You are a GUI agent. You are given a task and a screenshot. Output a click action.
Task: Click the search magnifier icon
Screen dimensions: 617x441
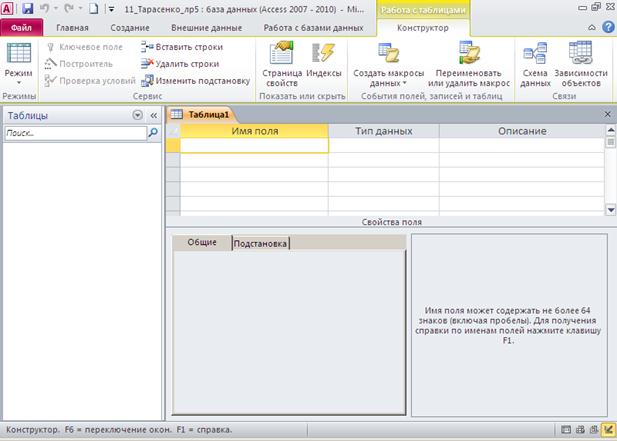[x=153, y=133]
